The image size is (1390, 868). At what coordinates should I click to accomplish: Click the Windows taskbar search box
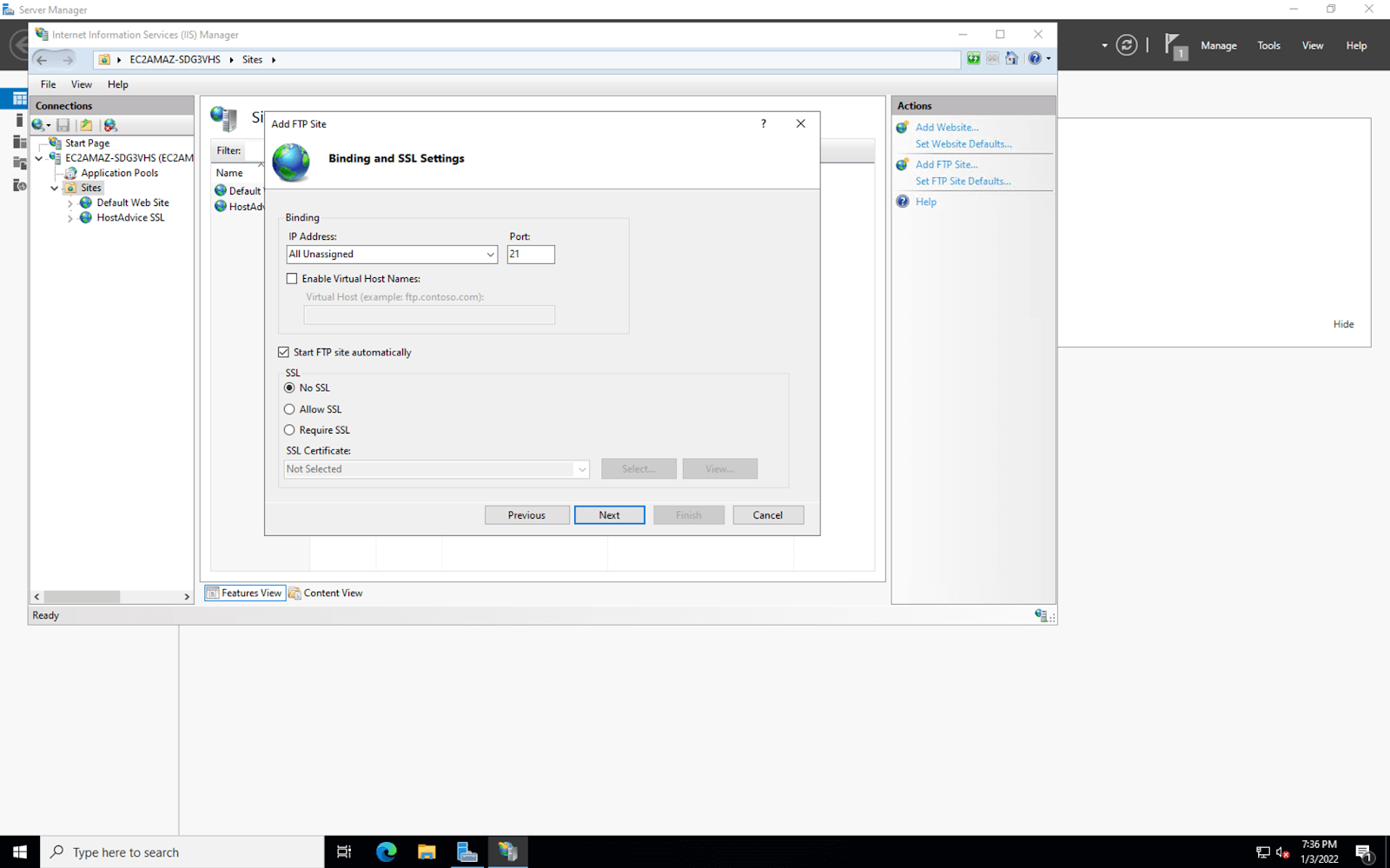tap(182, 852)
